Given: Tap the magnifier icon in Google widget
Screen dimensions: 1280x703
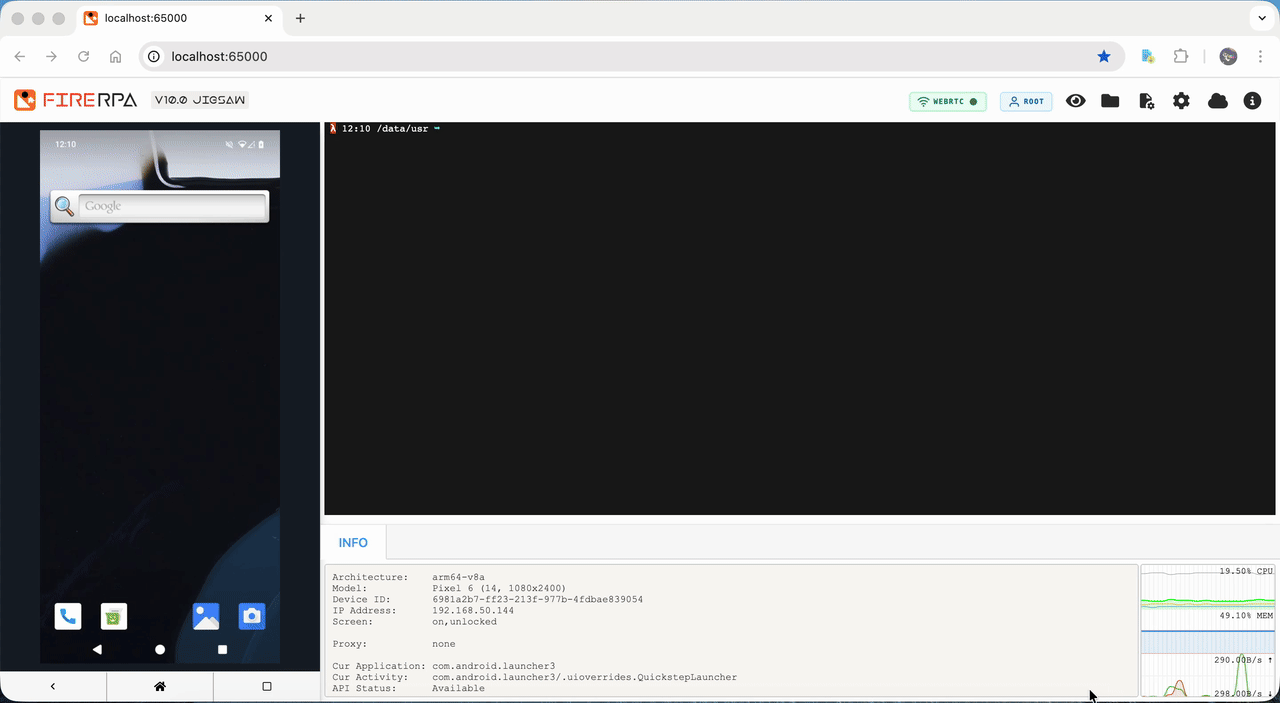Looking at the screenshot, I should [65, 206].
